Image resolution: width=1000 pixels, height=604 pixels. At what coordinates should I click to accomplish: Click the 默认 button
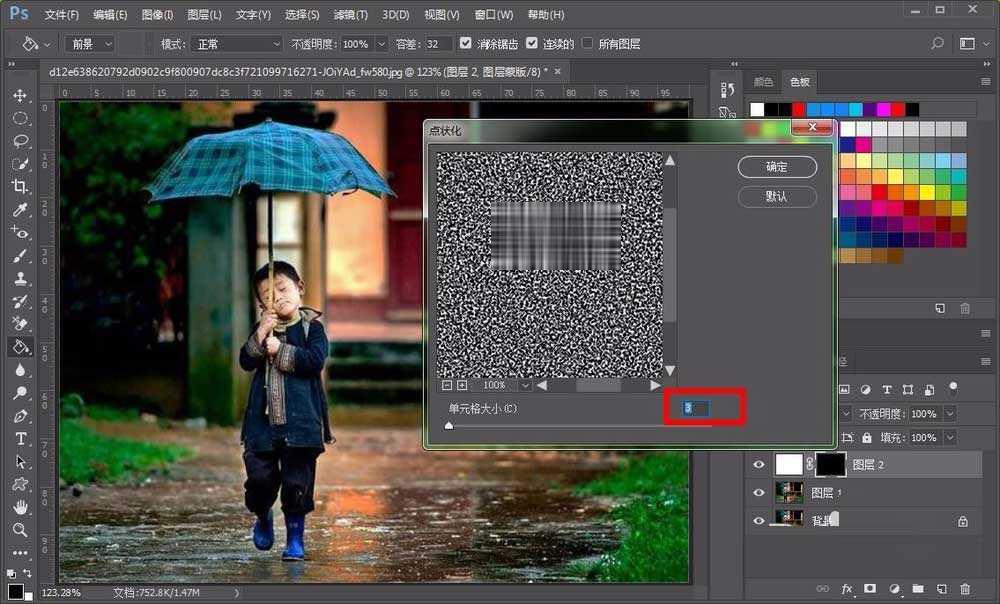(x=777, y=197)
